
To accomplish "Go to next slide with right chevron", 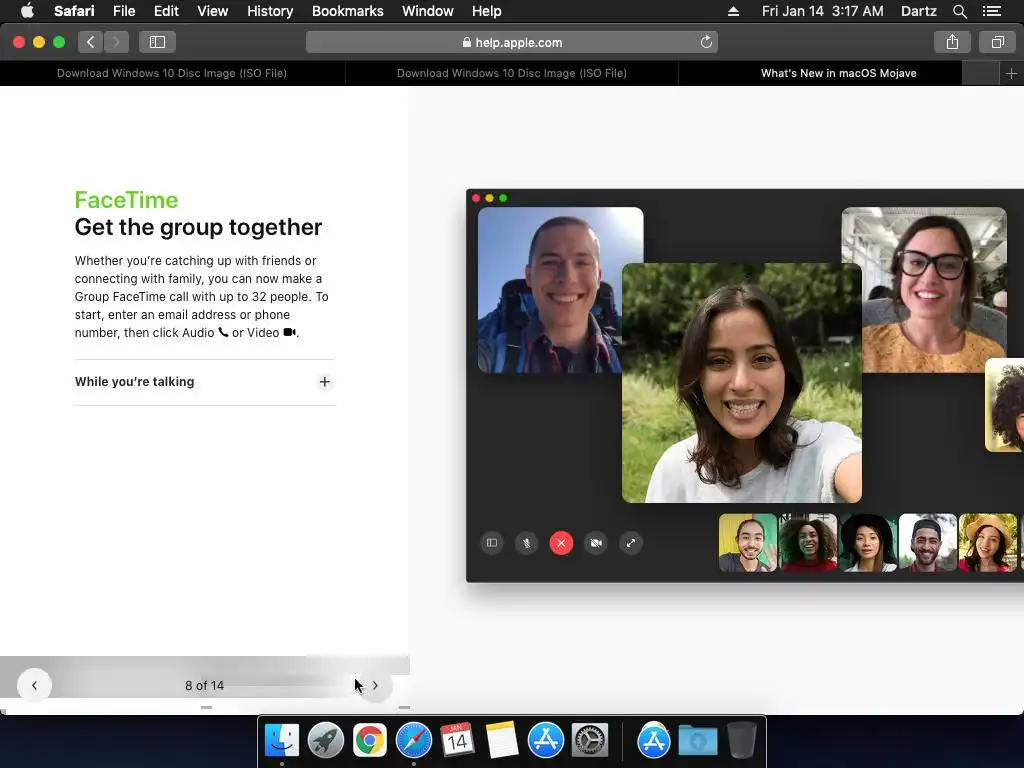I will click(375, 685).
